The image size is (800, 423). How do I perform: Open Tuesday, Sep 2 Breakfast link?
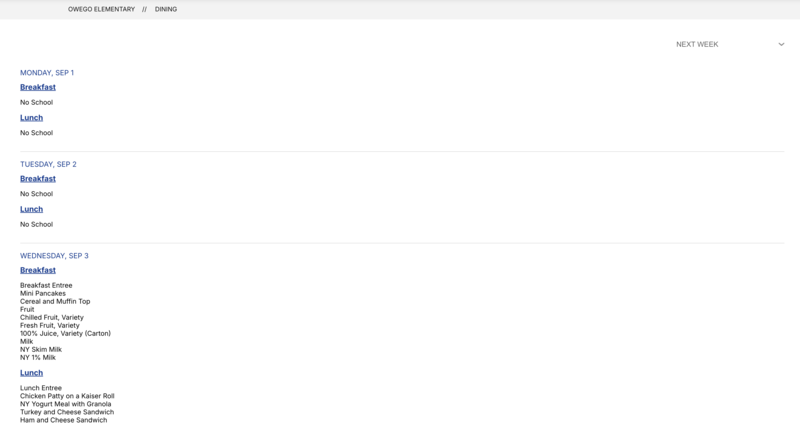(38, 179)
